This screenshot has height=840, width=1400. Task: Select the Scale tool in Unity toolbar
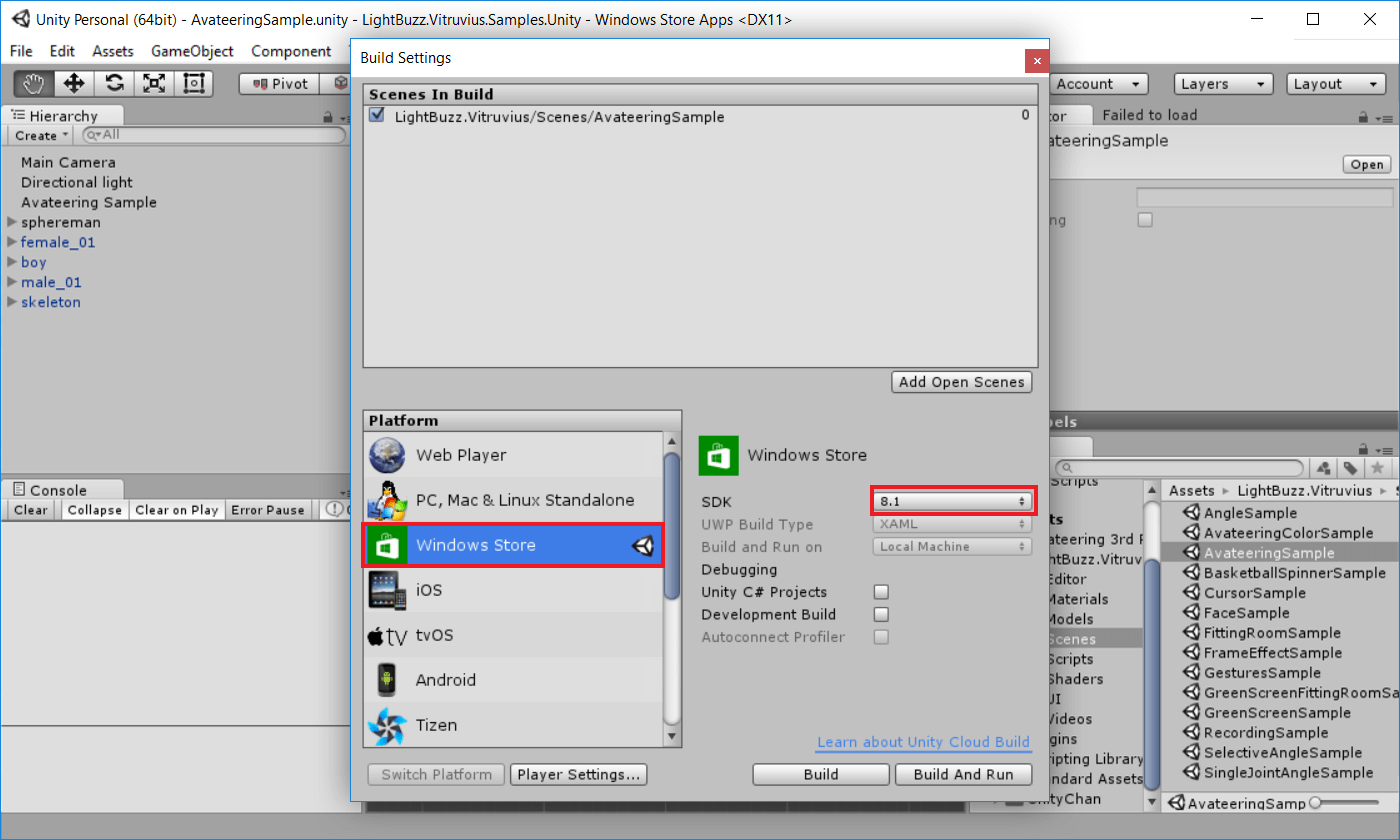(x=154, y=84)
